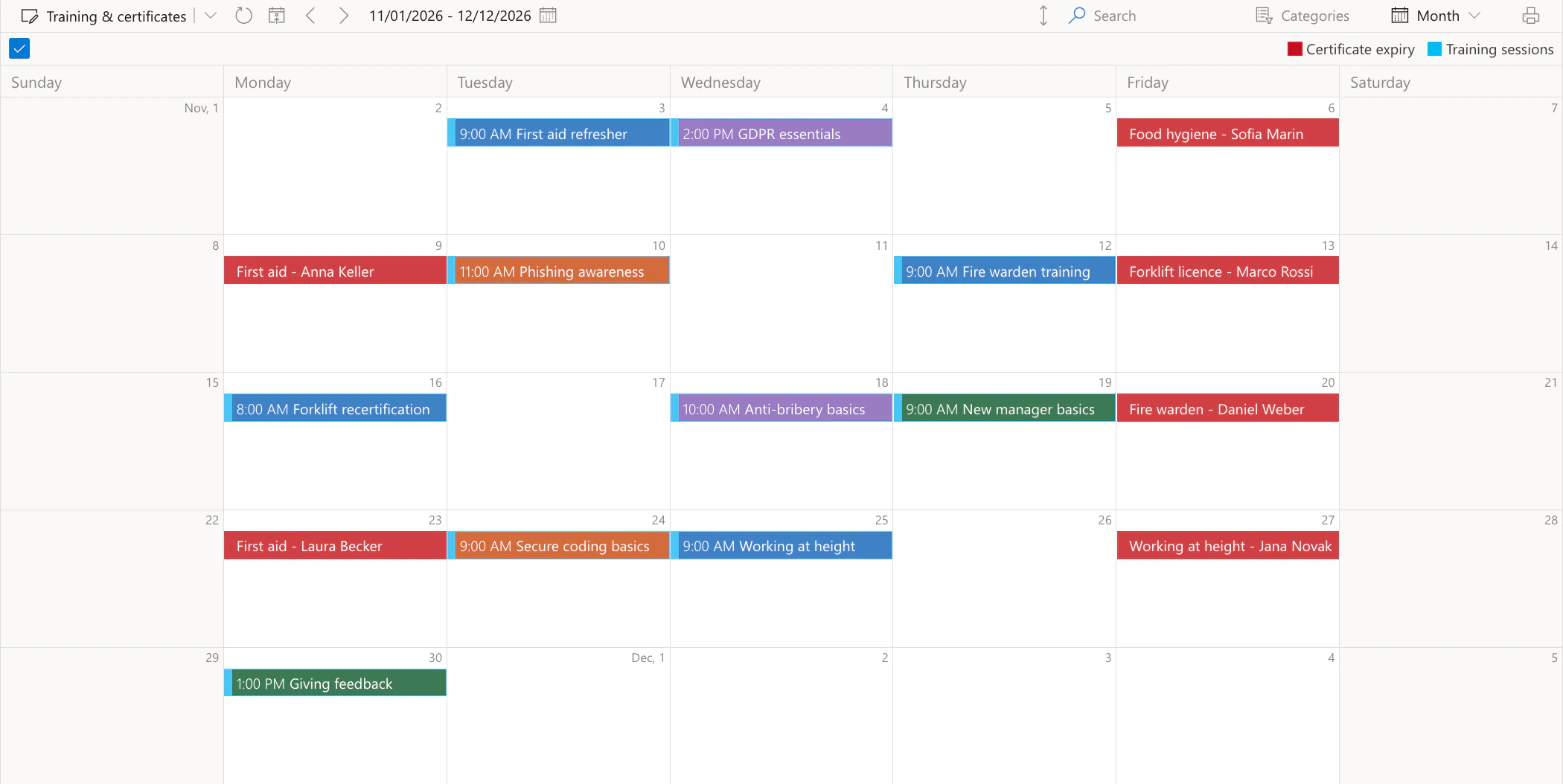The image size is (1563, 784).
Task: Select First aid - Laura Becker entry
Action: click(x=335, y=546)
